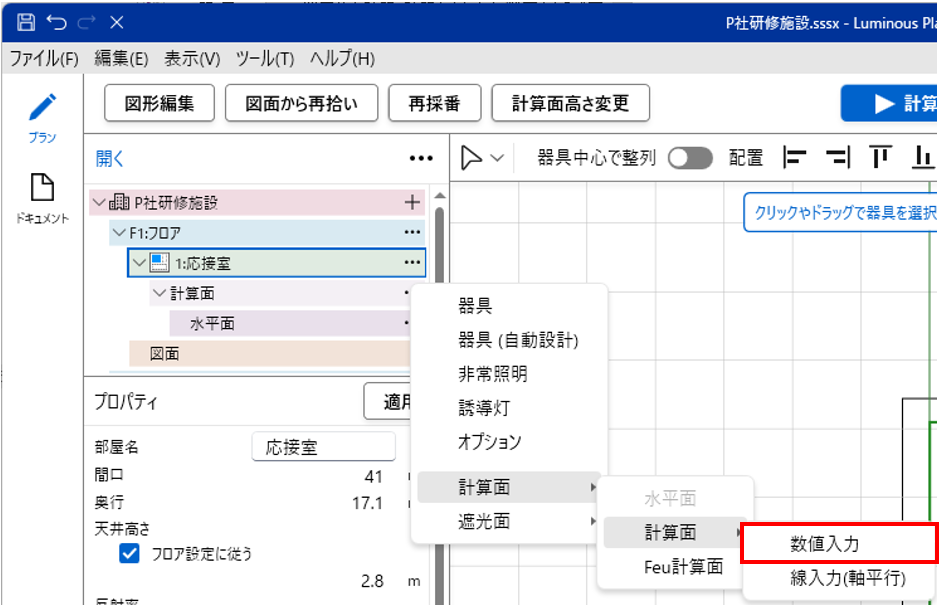Click the align top edges icon
The height and width of the screenshot is (608, 940).
pos(880,158)
